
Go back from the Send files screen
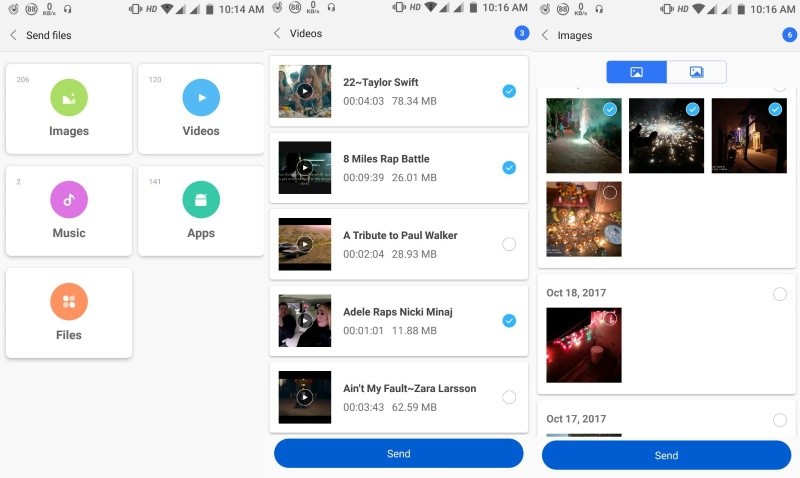tap(13, 35)
